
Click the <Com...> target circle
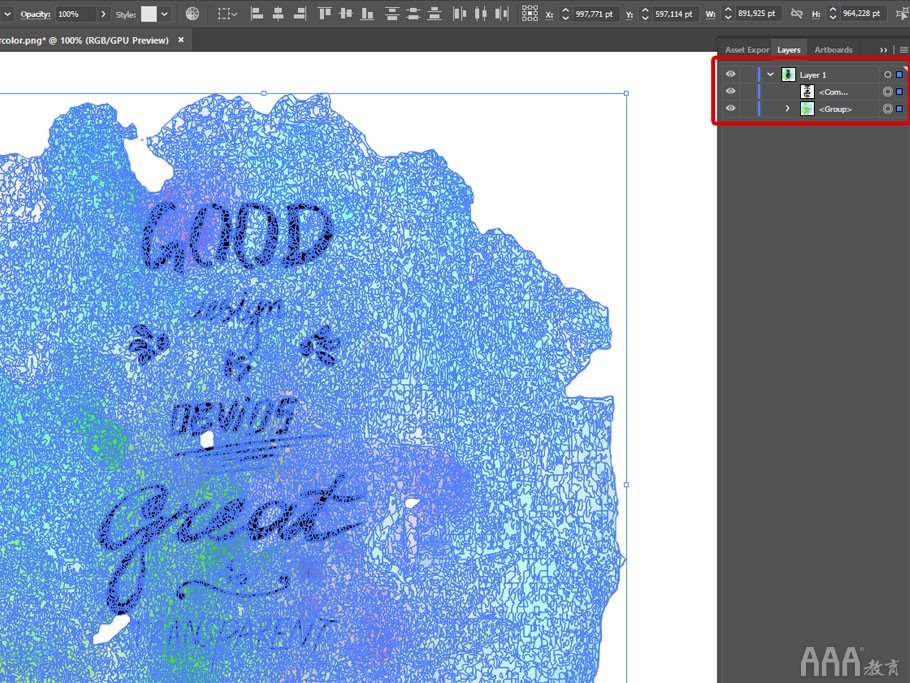[887, 92]
